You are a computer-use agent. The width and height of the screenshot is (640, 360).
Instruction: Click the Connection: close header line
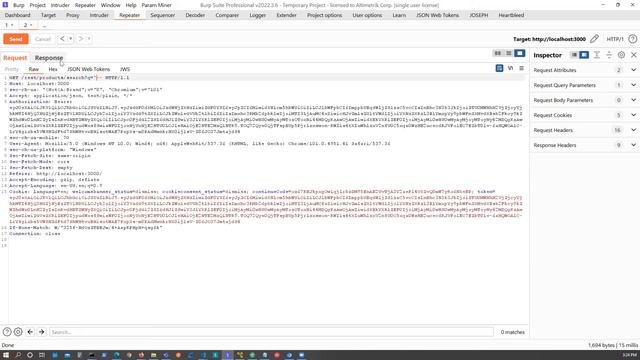point(35,234)
